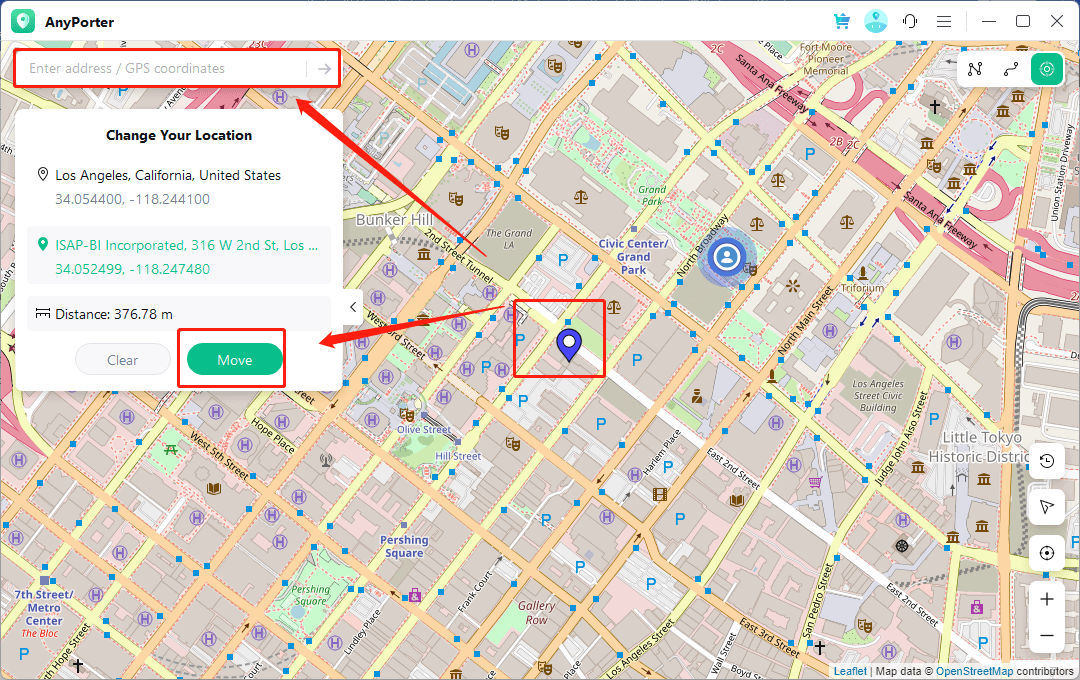Click the search arrow go button

click(x=324, y=69)
